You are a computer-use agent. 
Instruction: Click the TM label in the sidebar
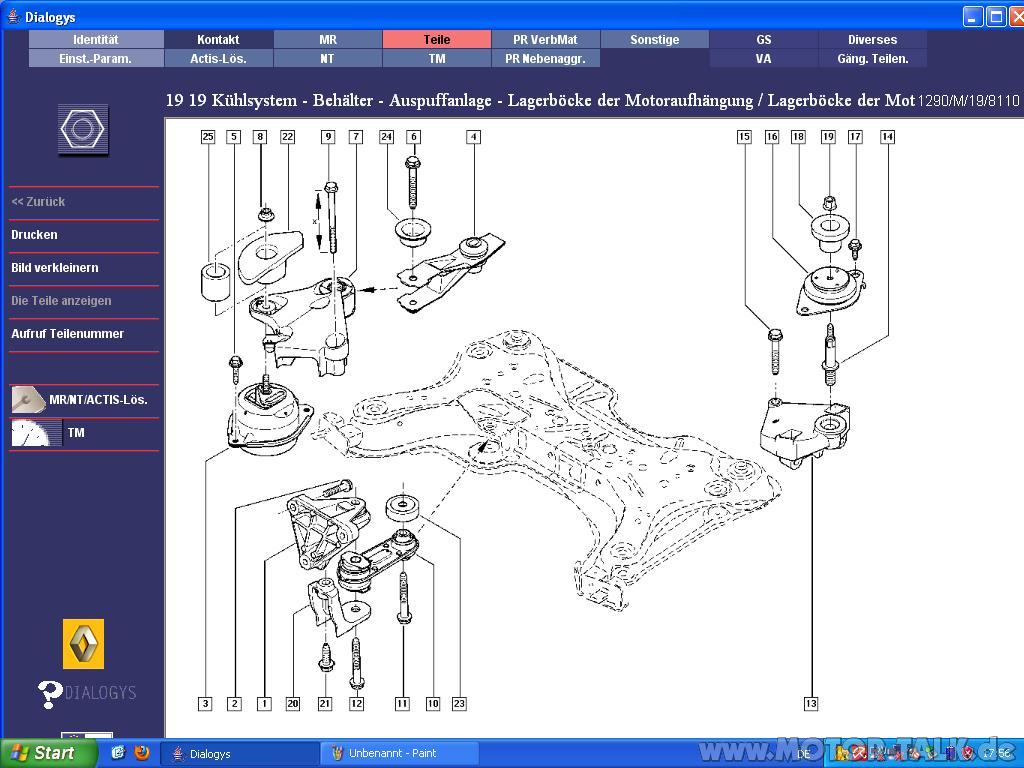click(x=76, y=432)
